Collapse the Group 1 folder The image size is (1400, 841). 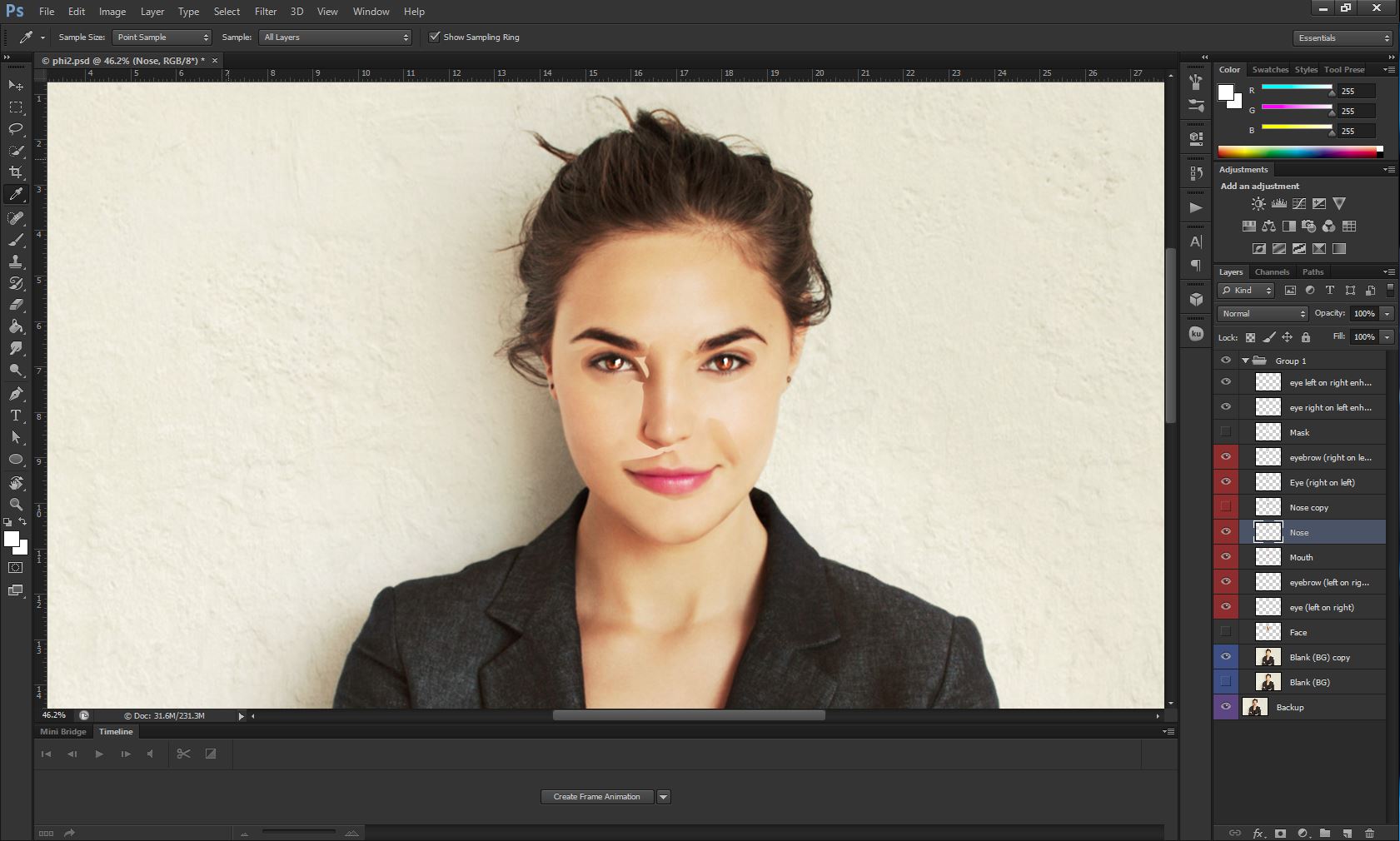tap(1245, 361)
